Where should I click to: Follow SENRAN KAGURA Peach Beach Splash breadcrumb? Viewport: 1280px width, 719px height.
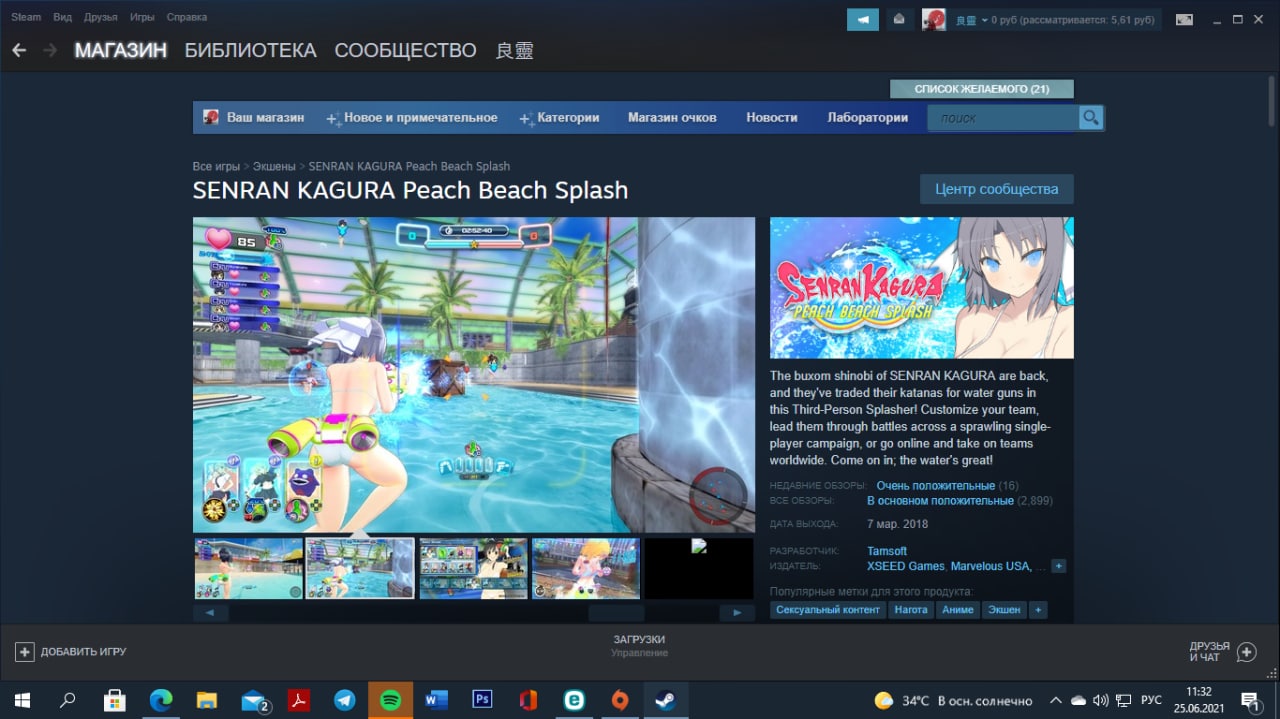point(409,166)
